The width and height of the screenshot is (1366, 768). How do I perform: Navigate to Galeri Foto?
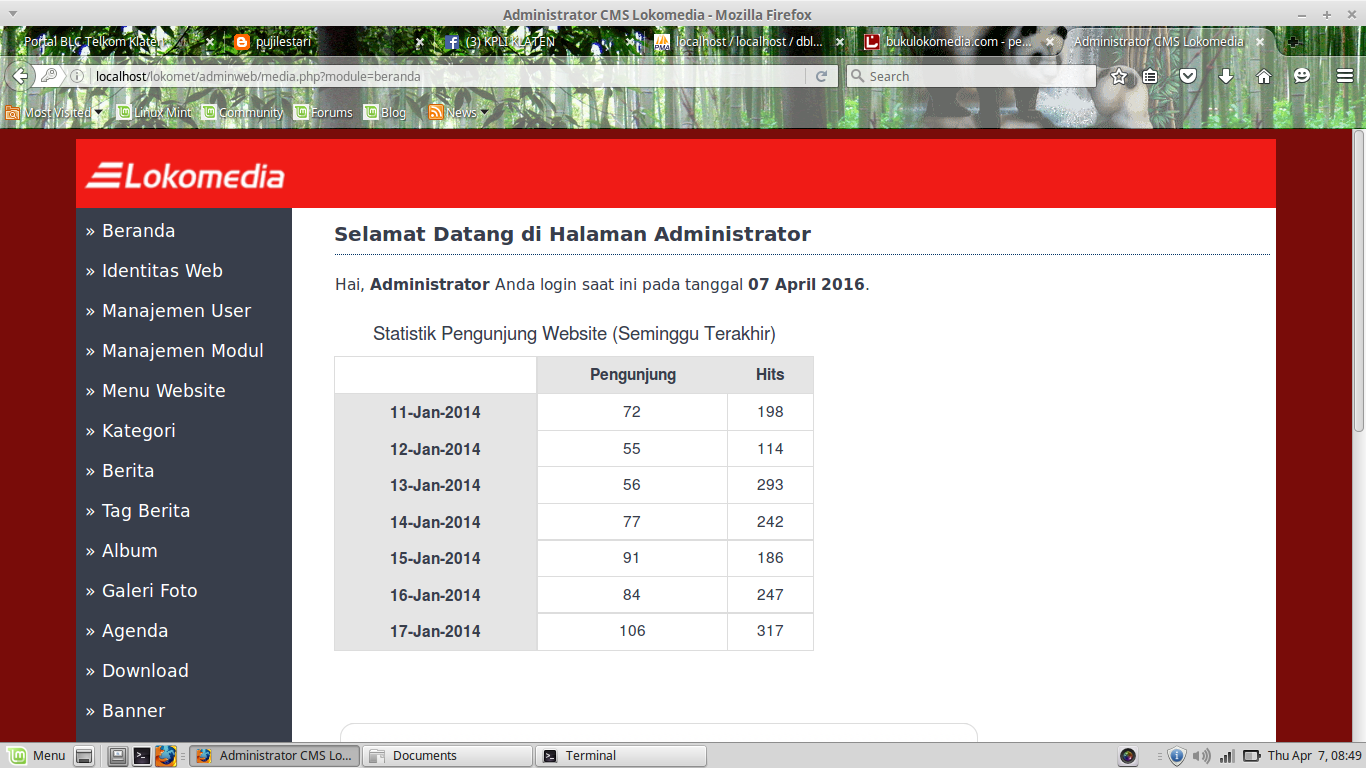(x=151, y=590)
